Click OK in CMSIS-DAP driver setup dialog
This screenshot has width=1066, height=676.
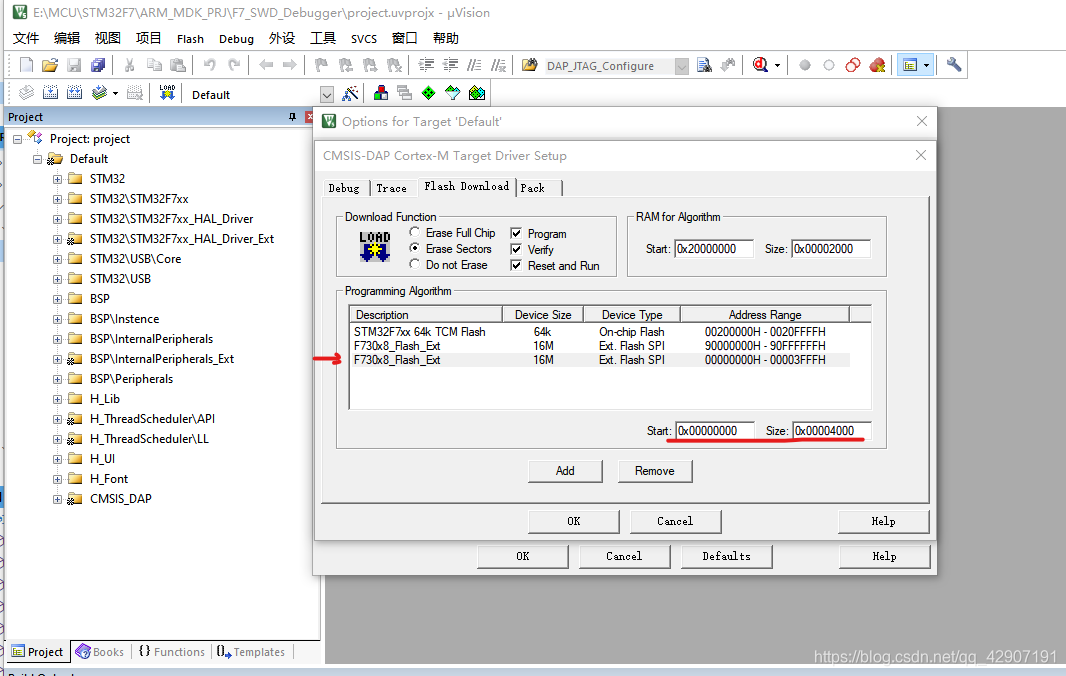point(574,521)
